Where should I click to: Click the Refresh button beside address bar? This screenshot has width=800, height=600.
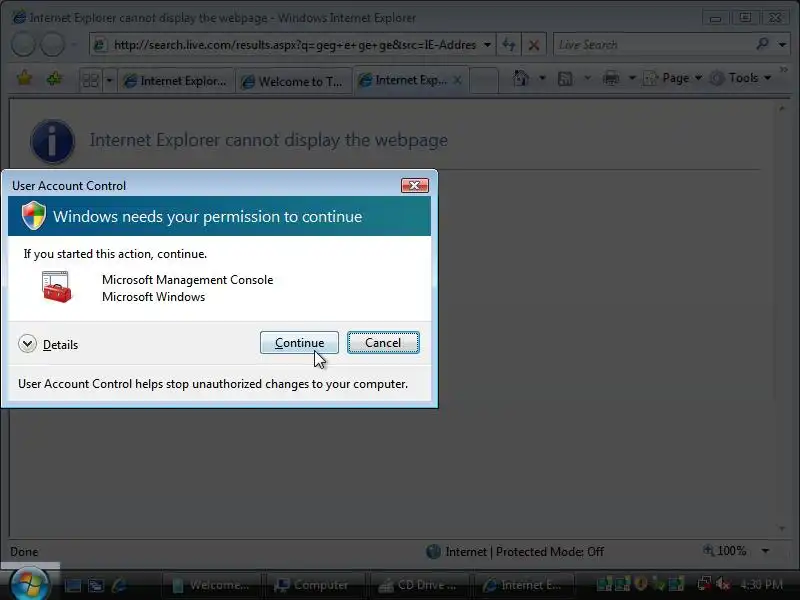coord(509,45)
